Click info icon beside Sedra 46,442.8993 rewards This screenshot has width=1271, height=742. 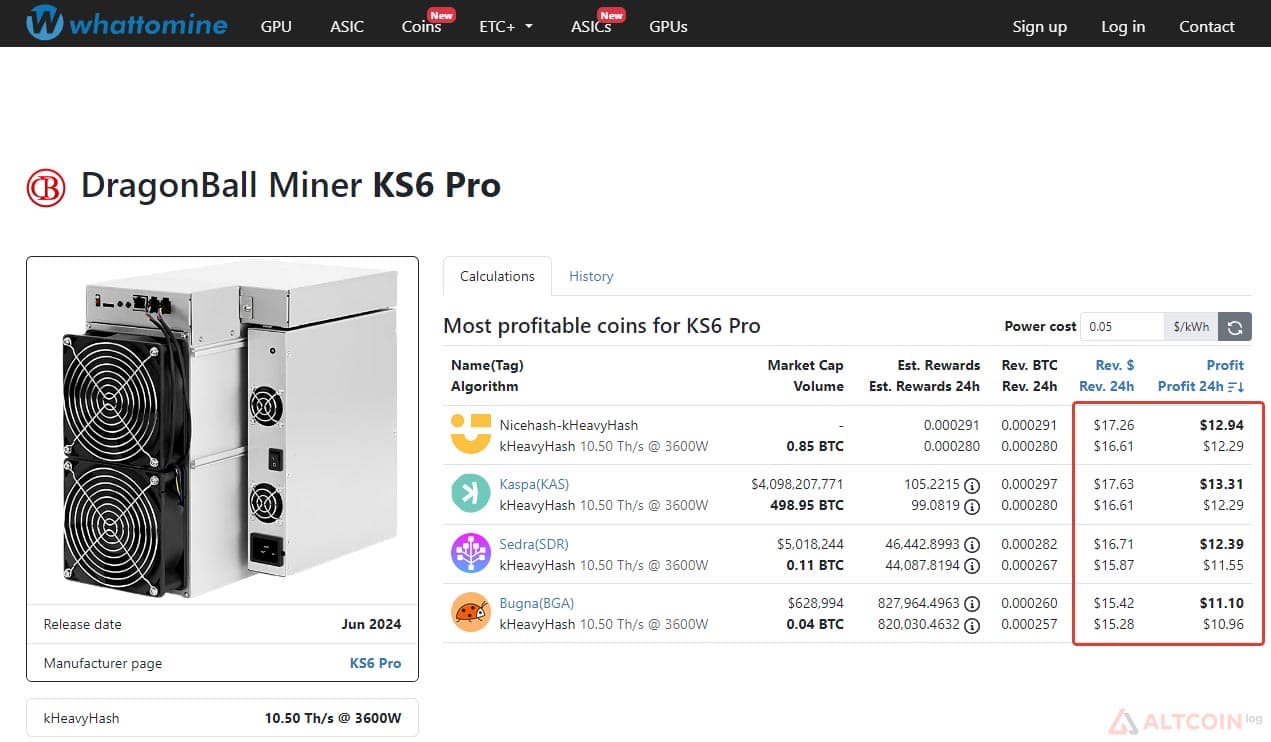click(972, 545)
